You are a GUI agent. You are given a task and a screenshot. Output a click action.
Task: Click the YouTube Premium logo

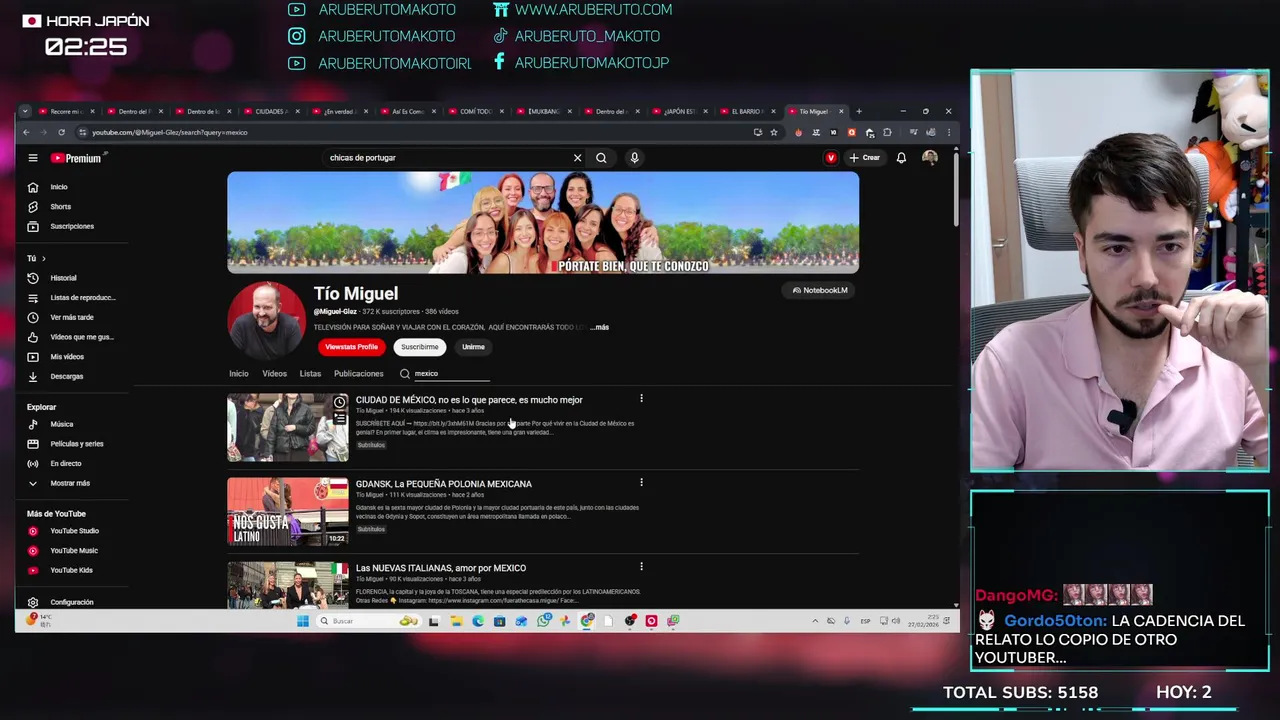77,158
